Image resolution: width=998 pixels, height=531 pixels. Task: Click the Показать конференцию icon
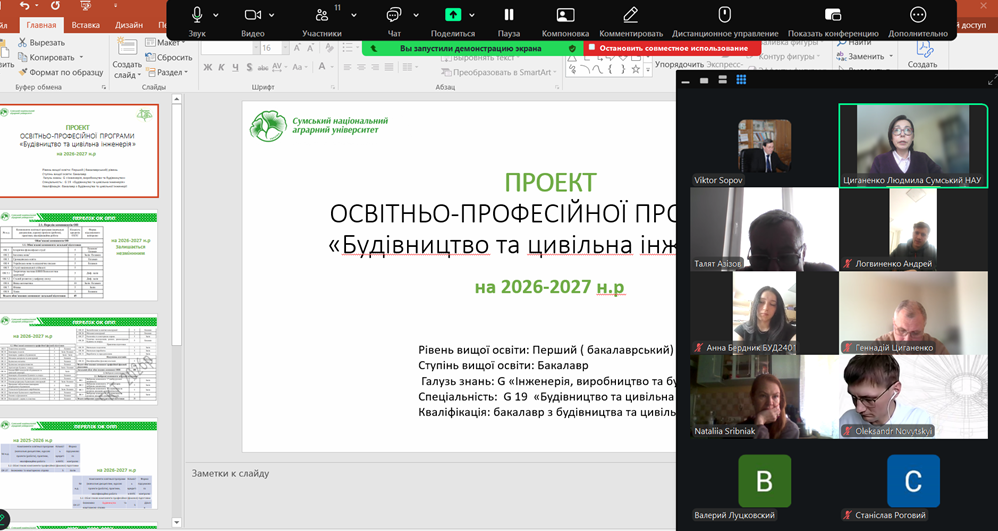(833, 15)
